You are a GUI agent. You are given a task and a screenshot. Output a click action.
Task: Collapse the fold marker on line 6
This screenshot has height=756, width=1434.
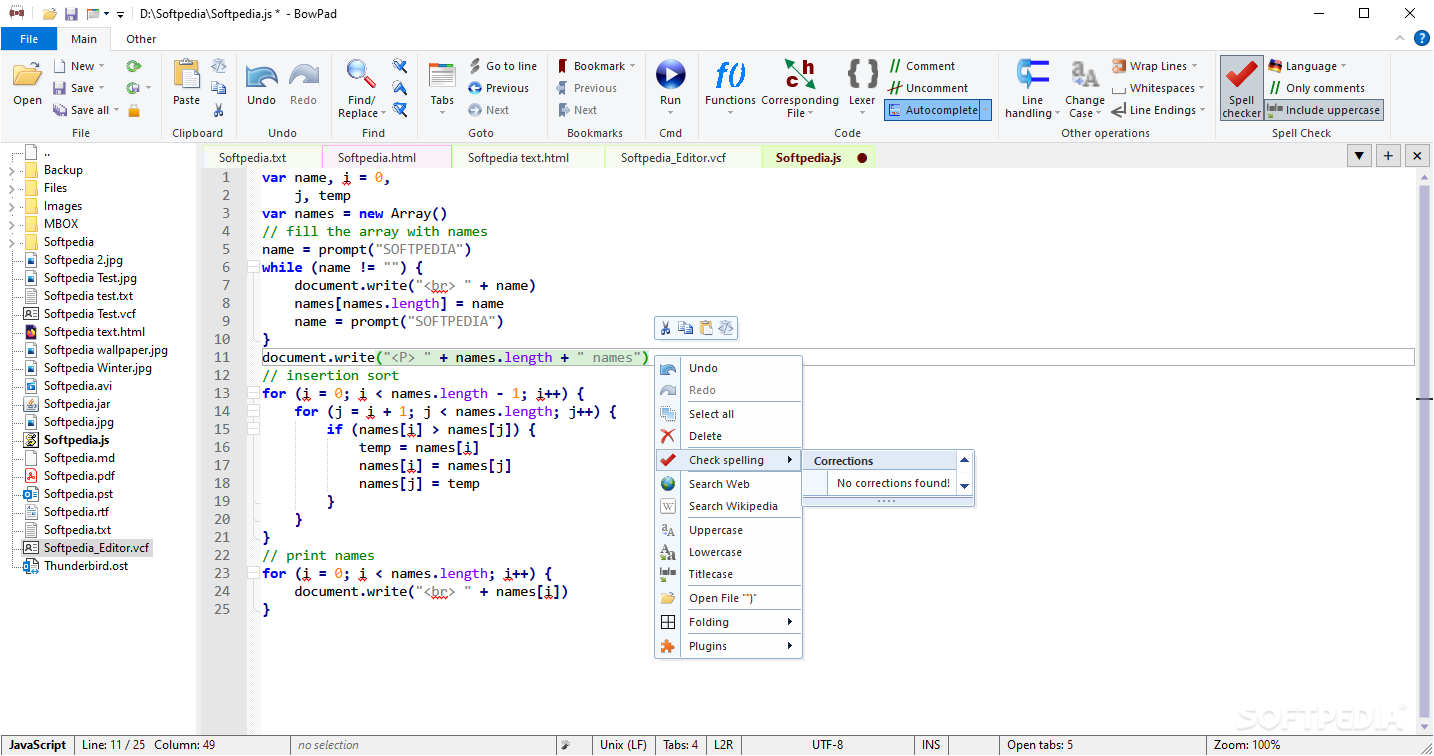[253, 267]
